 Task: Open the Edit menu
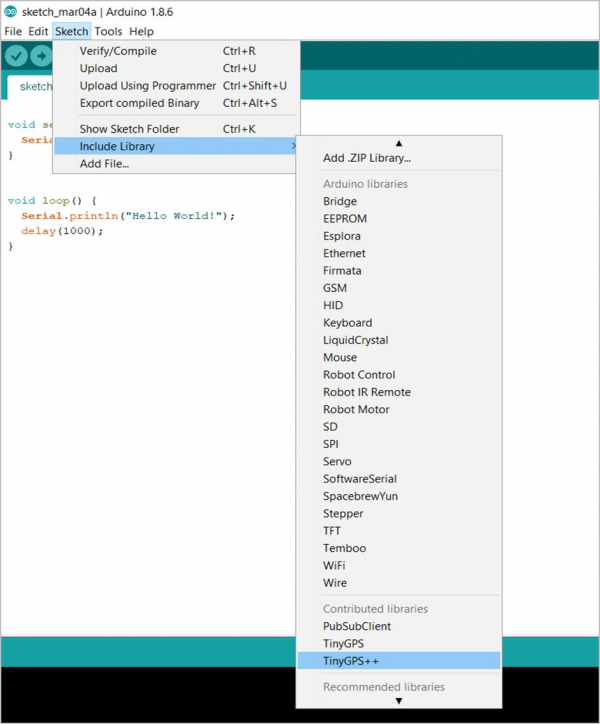(38, 31)
